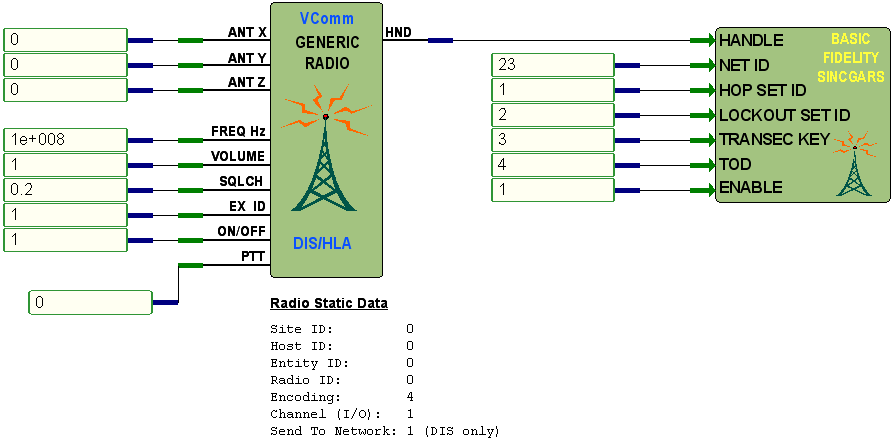Screen dimensions: 896x444
Task: Click the DIS/HLA label
Action: (322, 244)
